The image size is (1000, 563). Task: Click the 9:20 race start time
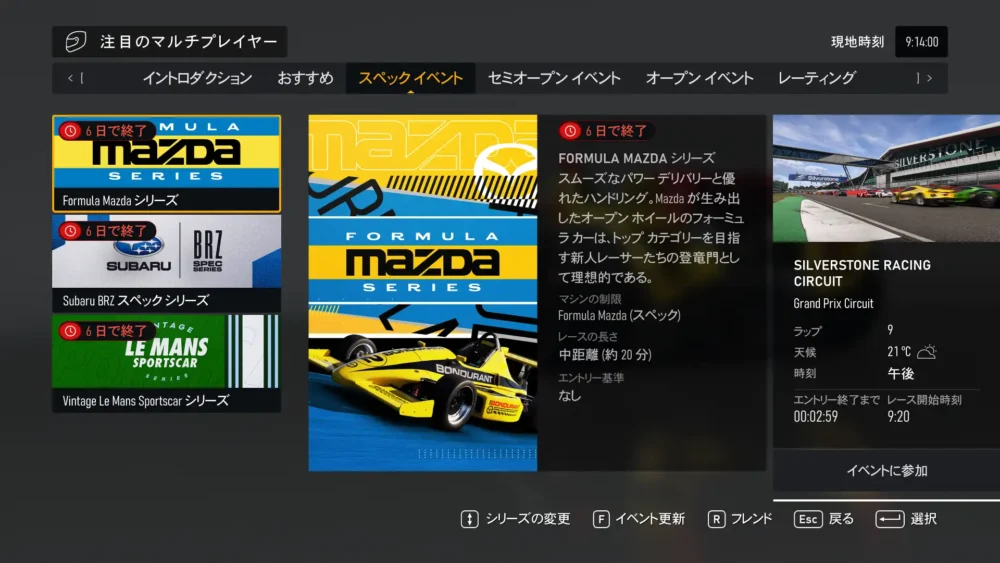pos(898,417)
